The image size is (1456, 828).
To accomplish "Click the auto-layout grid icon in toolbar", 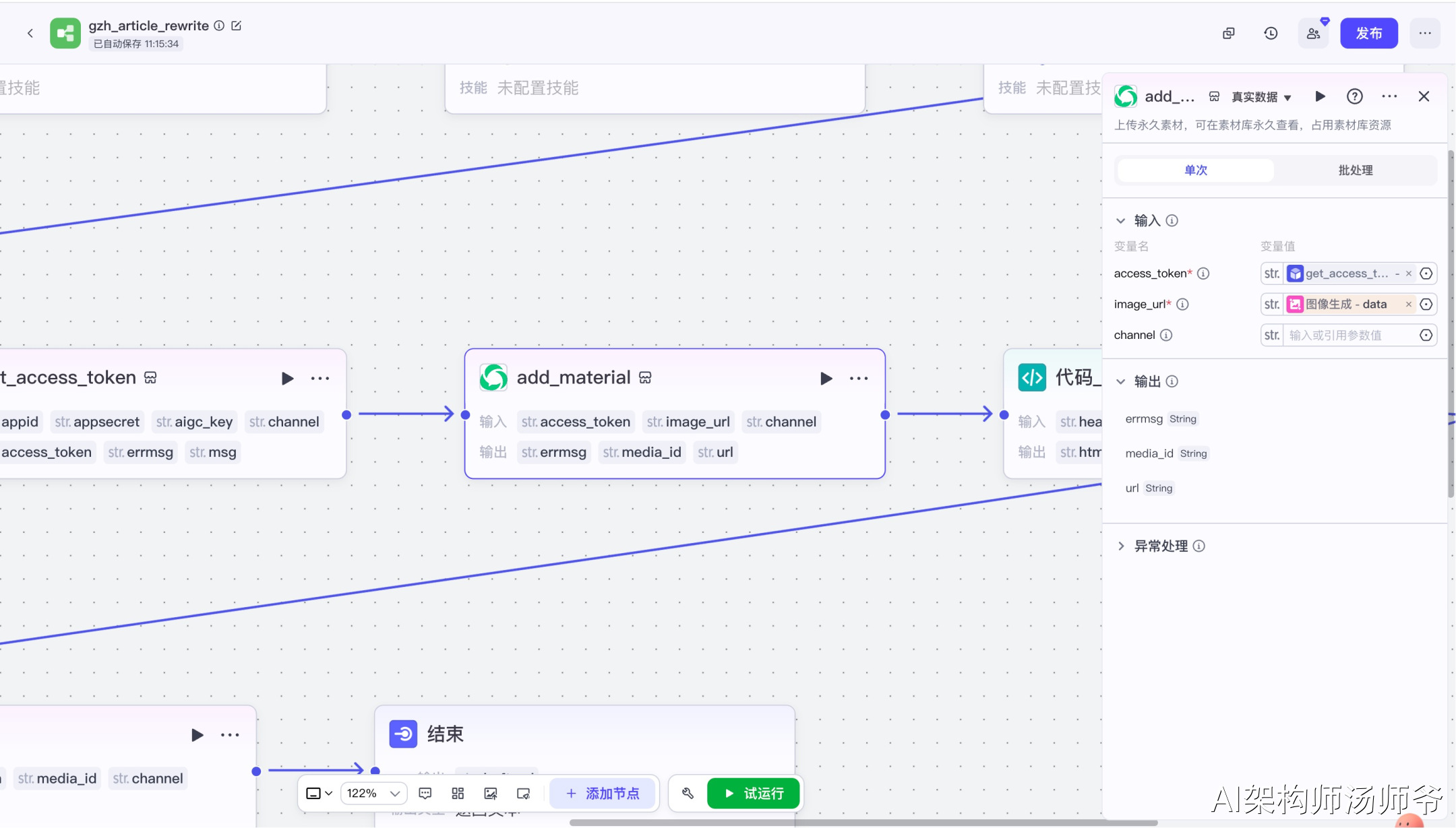I will click(x=458, y=794).
